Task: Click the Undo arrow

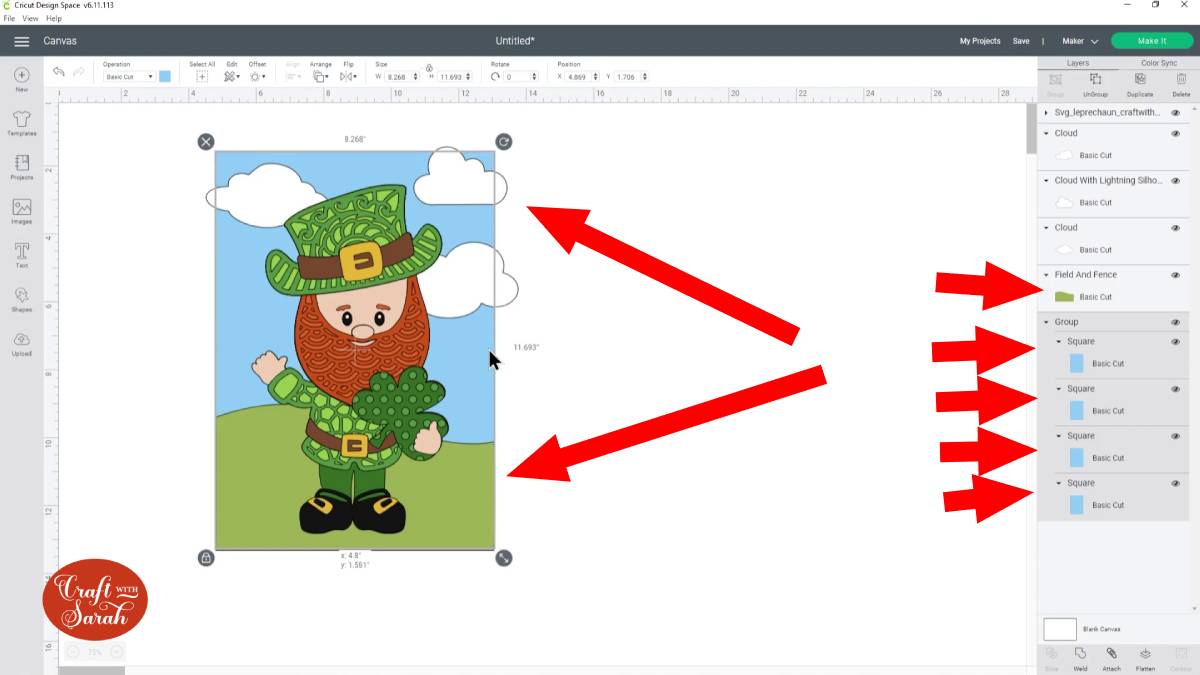Action: point(58,72)
